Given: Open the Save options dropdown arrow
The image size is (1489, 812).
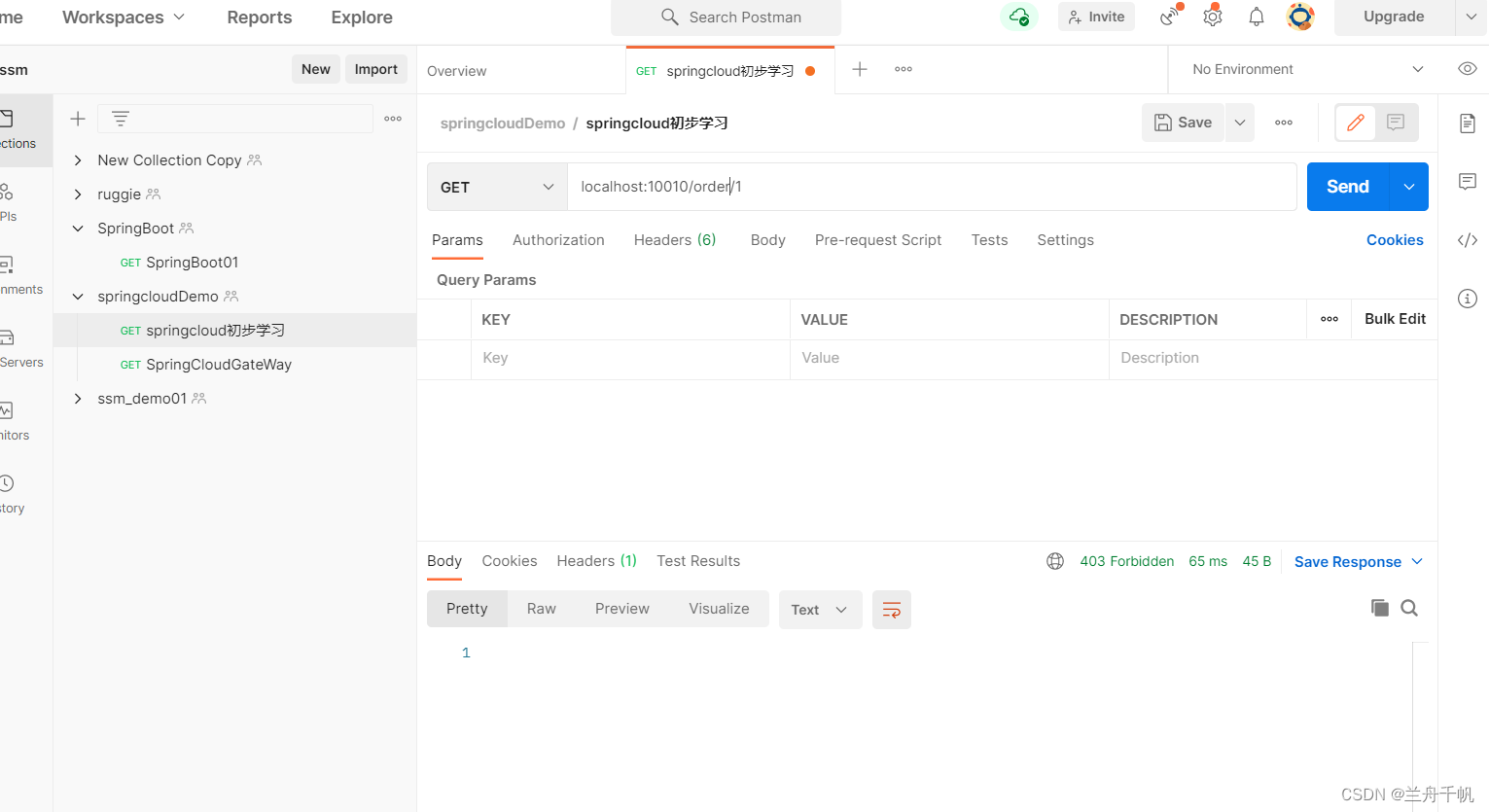Looking at the screenshot, I should click(x=1240, y=123).
